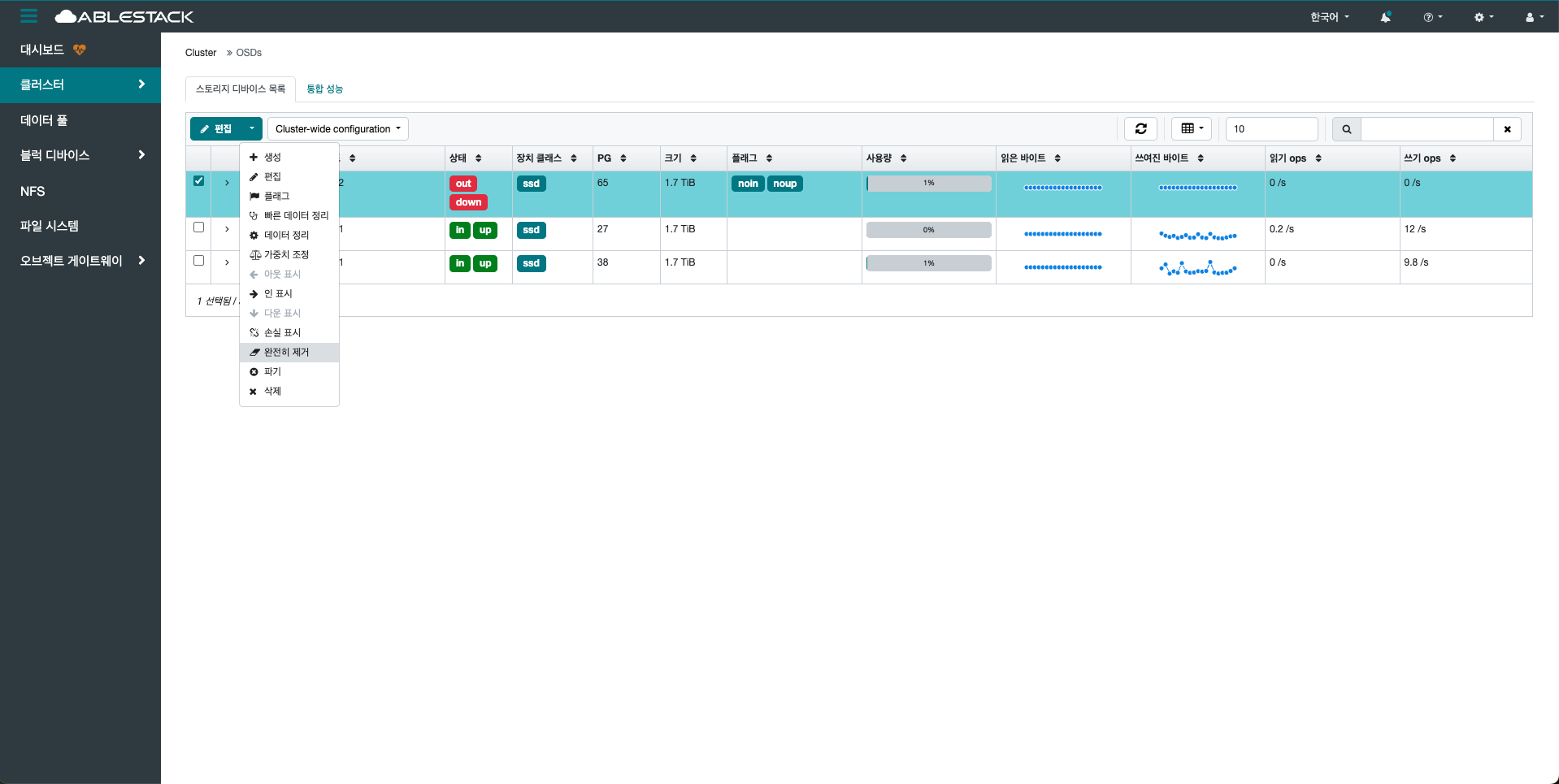The height and width of the screenshot is (784, 1559).
Task: Open the Cluster-wide configuration dropdown
Action: 337,129
